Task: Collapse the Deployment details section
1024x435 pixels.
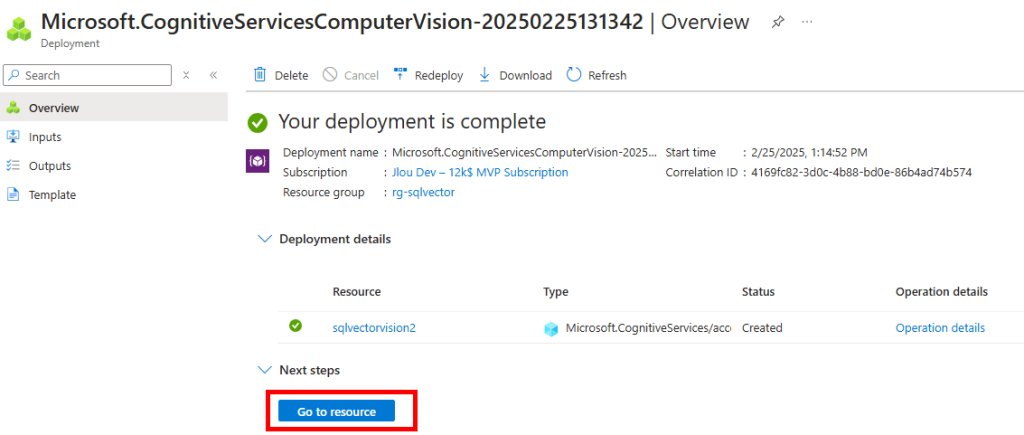Action: coord(264,239)
